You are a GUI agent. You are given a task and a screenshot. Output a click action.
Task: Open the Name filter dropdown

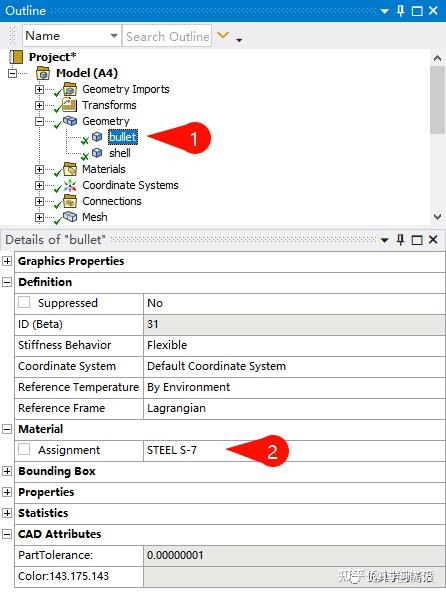coord(114,36)
